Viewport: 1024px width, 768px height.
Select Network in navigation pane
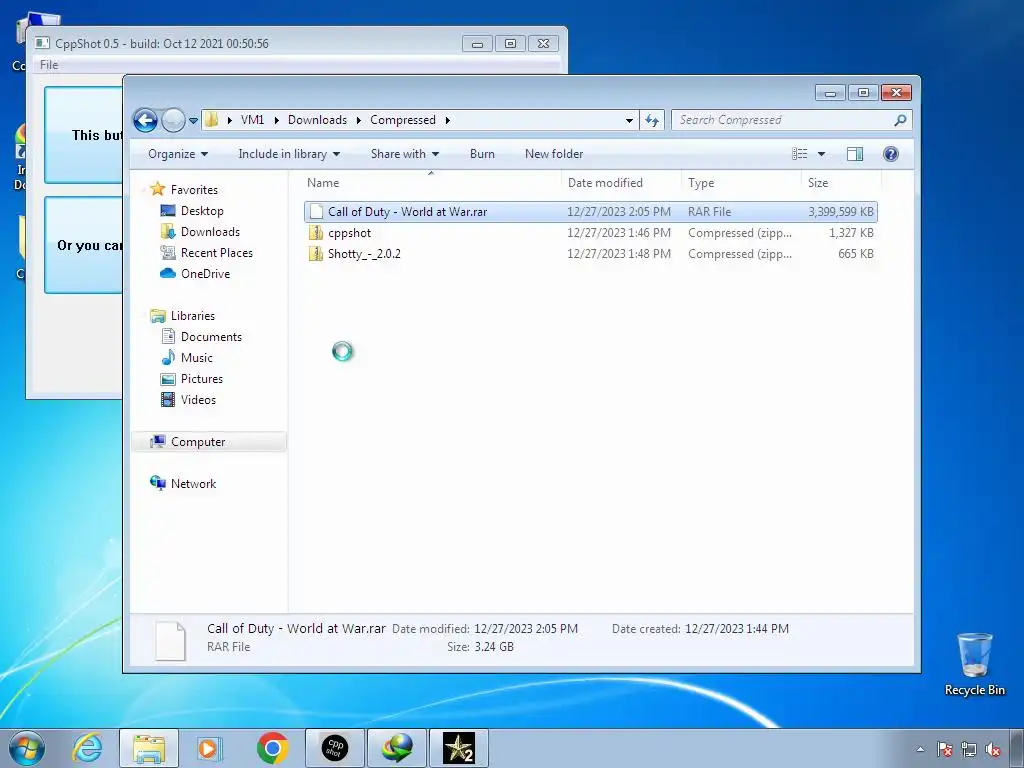click(193, 484)
